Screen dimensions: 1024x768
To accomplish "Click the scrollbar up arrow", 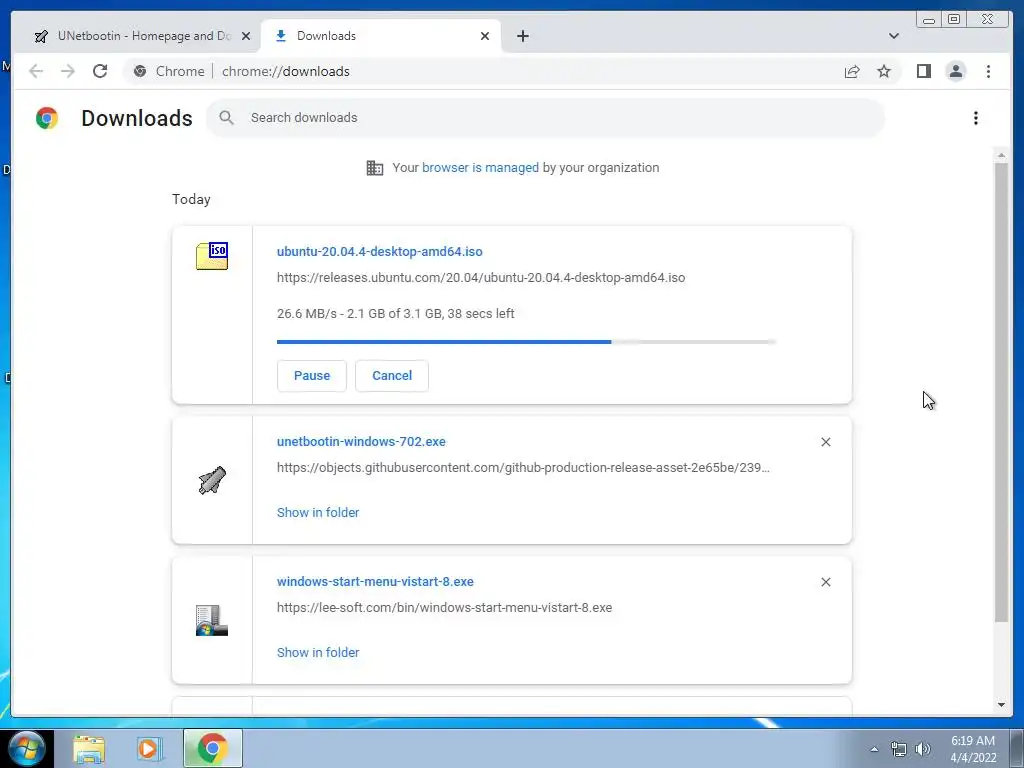I will point(1001,155).
